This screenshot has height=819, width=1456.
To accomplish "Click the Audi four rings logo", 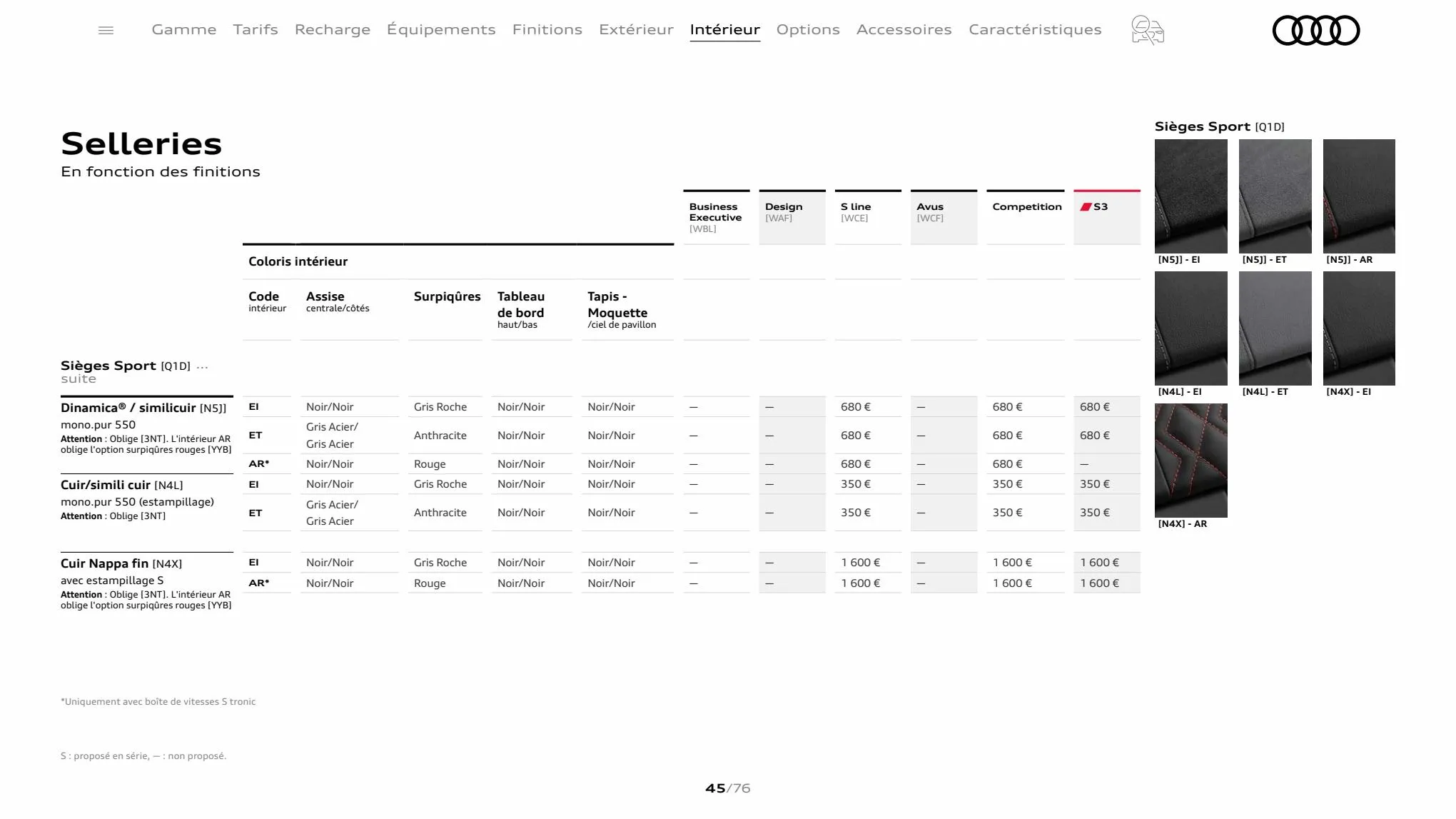I will (1316, 30).
